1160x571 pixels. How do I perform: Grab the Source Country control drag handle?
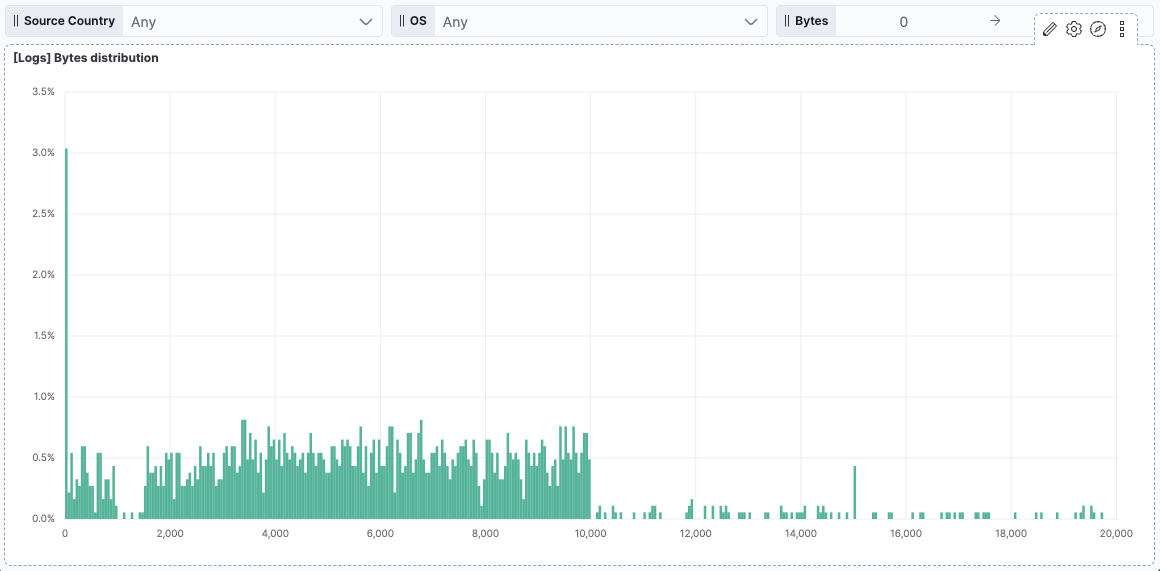[16, 21]
